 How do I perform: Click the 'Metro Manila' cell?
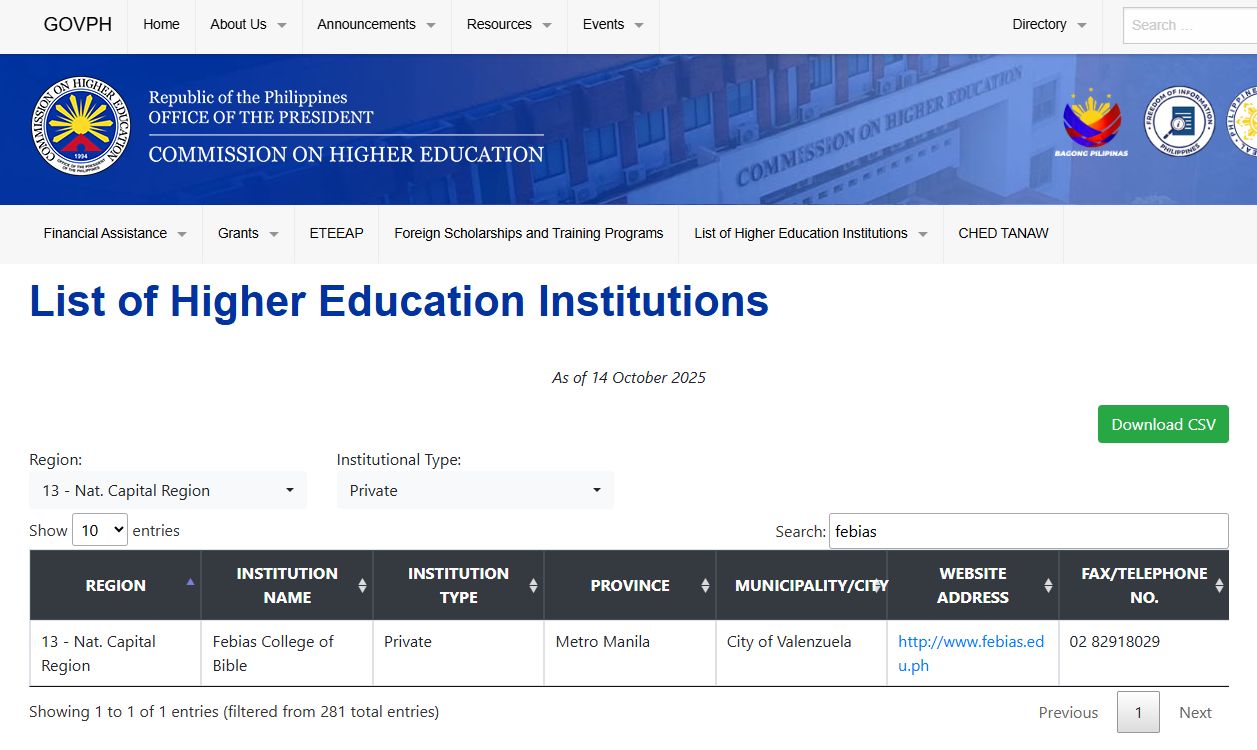click(630, 653)
